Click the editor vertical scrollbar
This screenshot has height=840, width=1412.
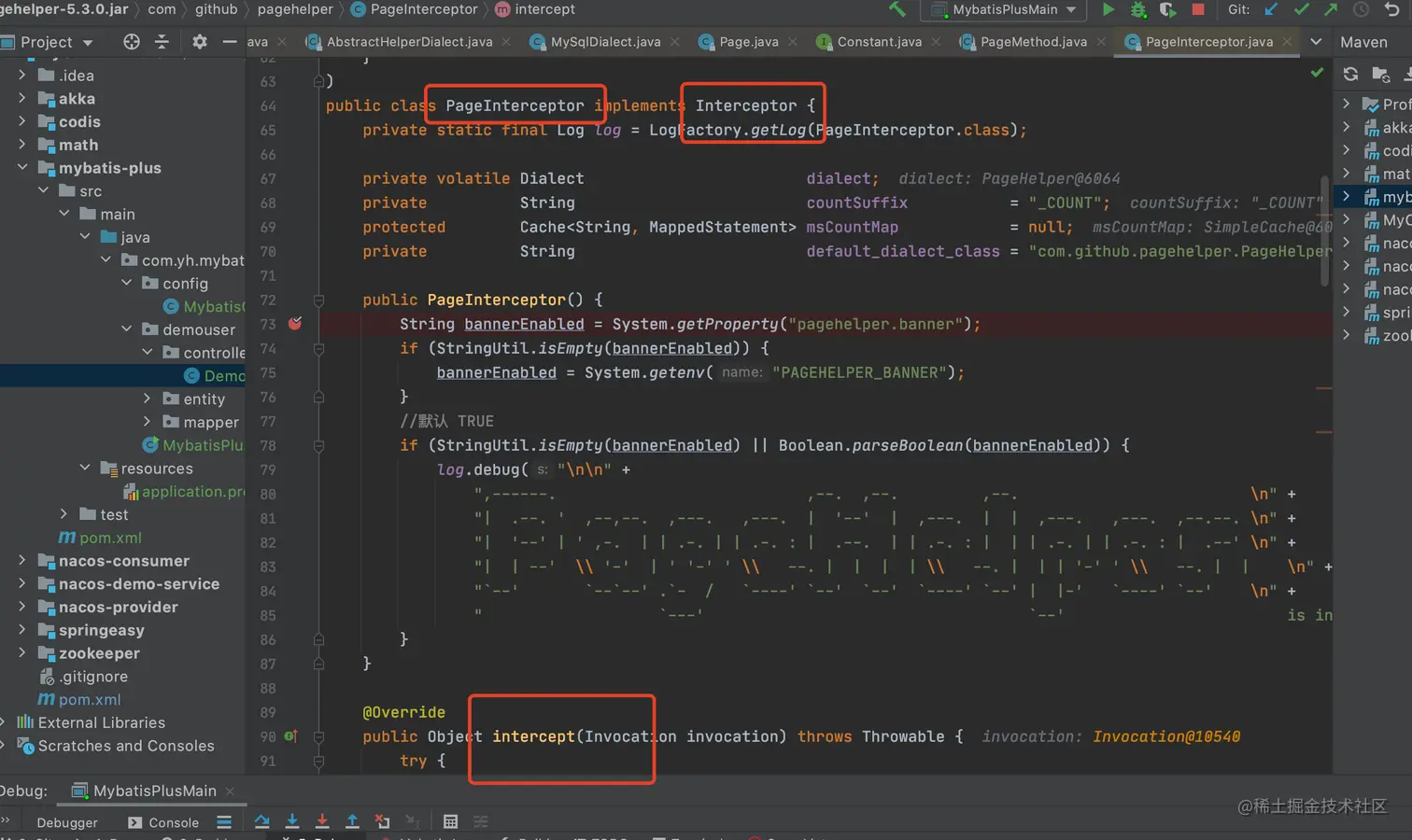pos(1325,231)
